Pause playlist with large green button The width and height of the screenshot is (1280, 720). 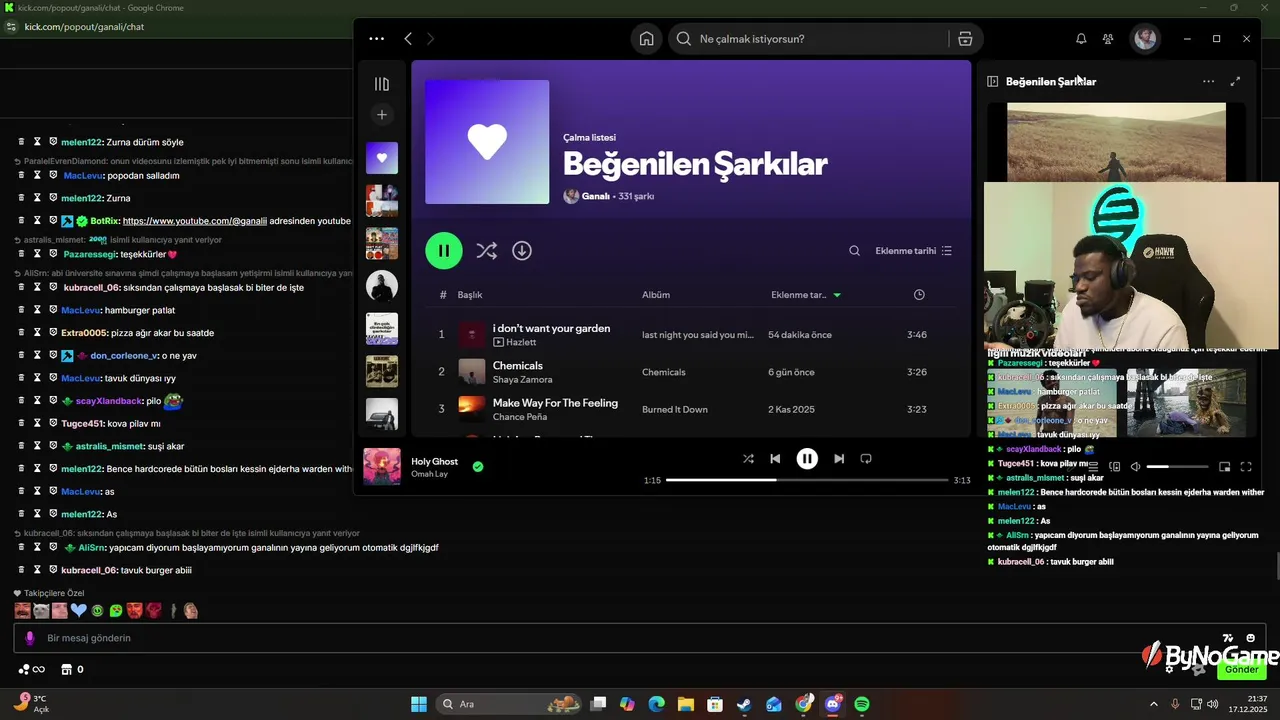(x=444, y=251)
